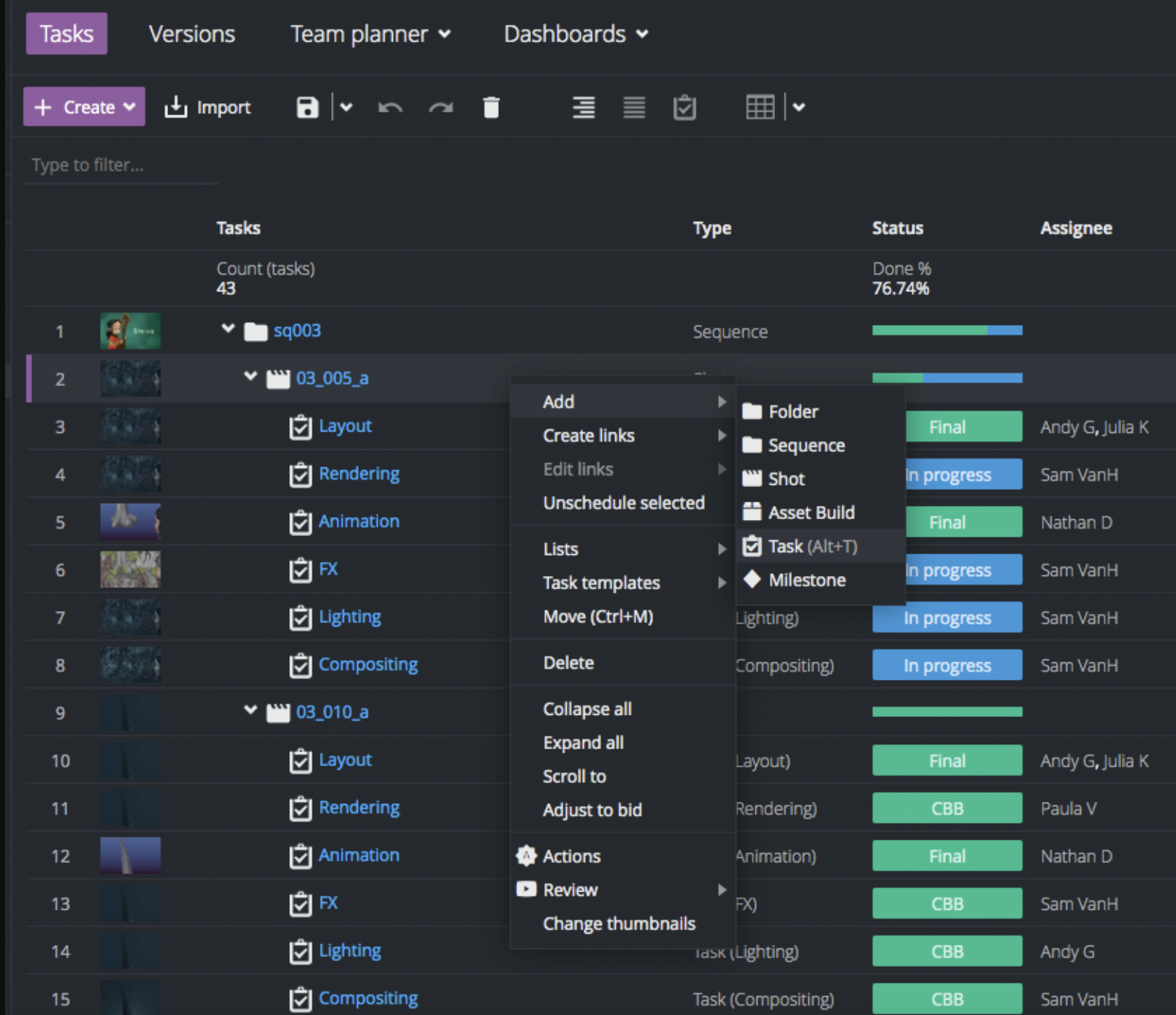The height and width of the screenshot is (1015, 1176).
Task: Click the table columns grid icon
Action: [x=760, y=107]
